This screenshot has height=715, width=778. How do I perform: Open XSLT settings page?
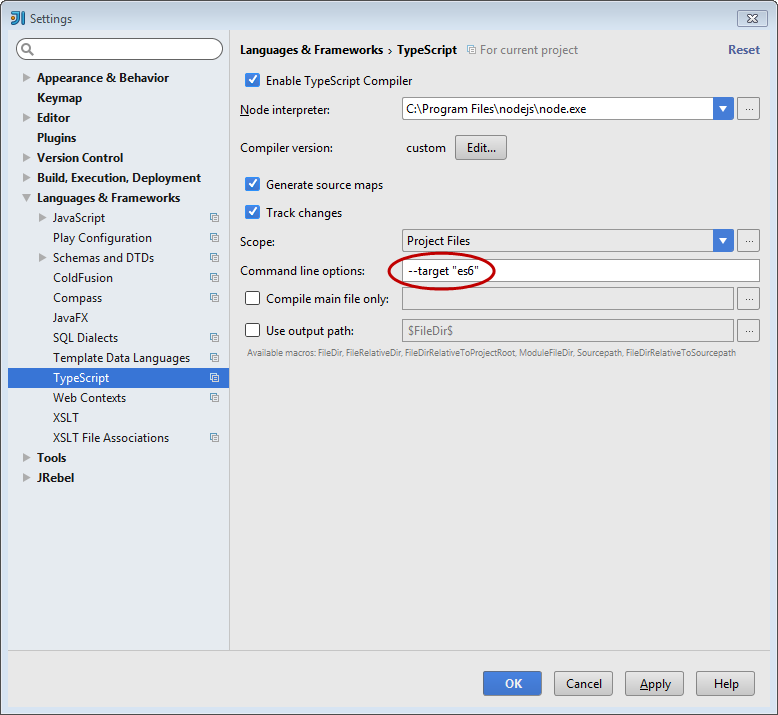tap(65, 418)
